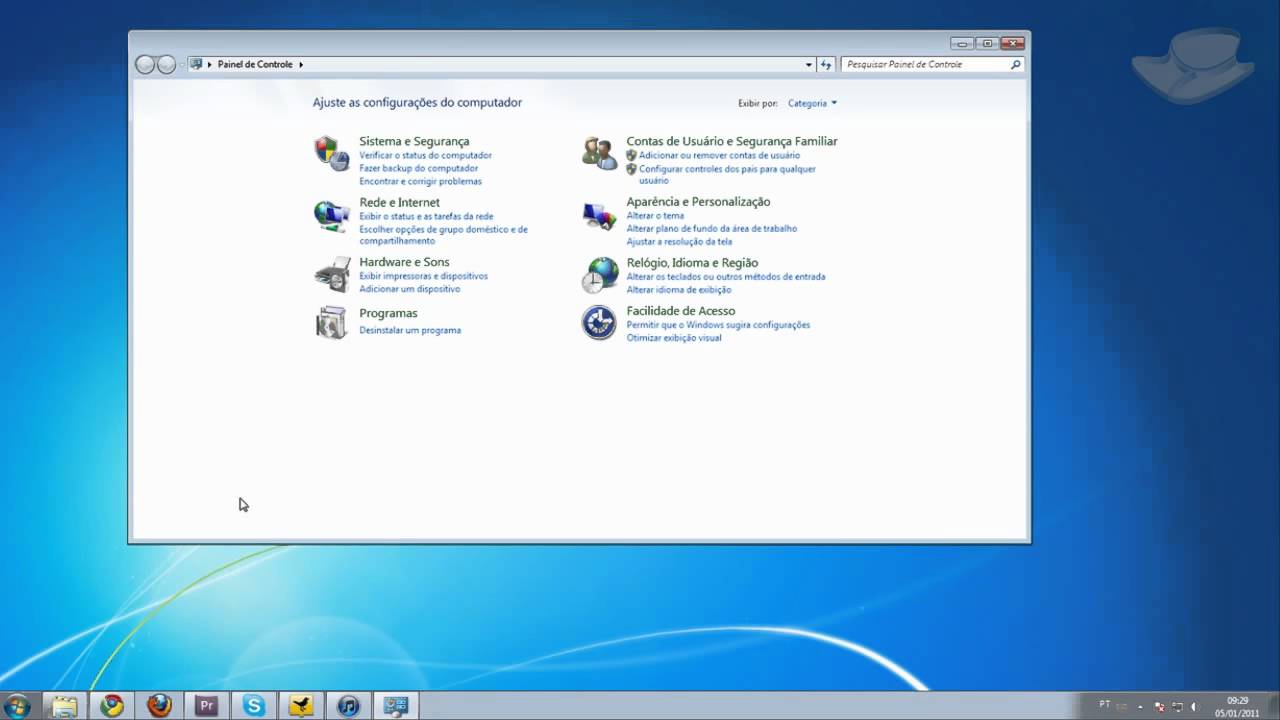This screenshot has width=1280, height=720.
Task: Click the PT language indicator
Action: [1104, 705]
